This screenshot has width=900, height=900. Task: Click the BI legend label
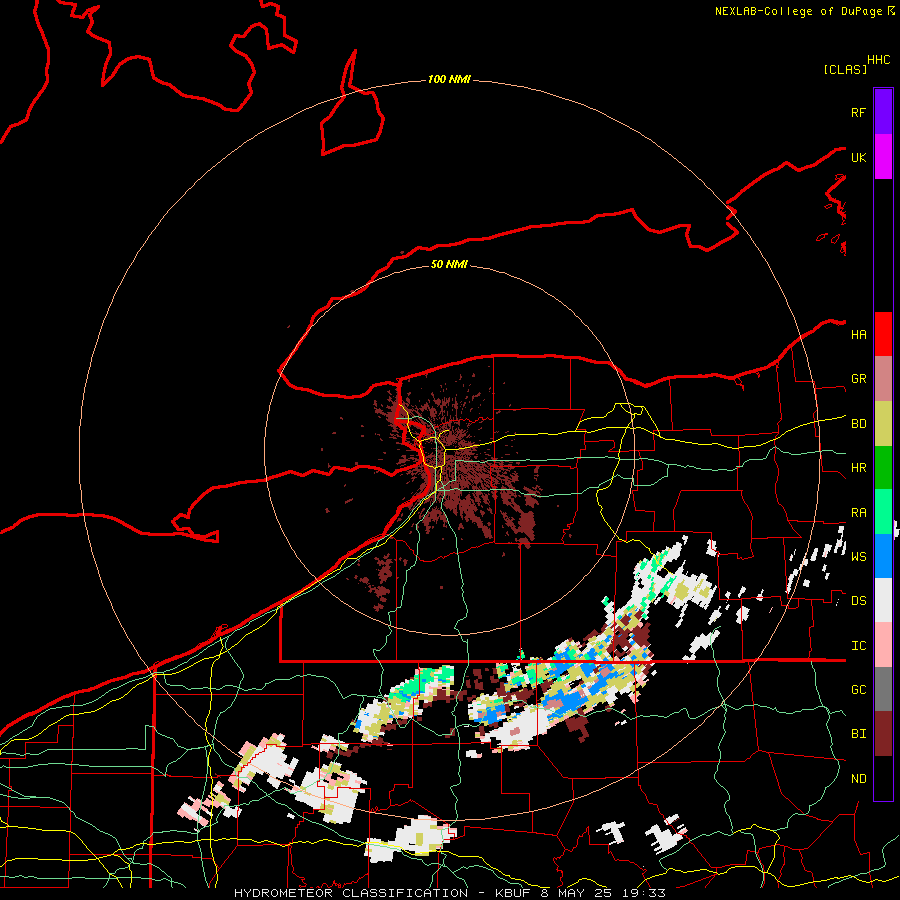click(x=858, y=734)
